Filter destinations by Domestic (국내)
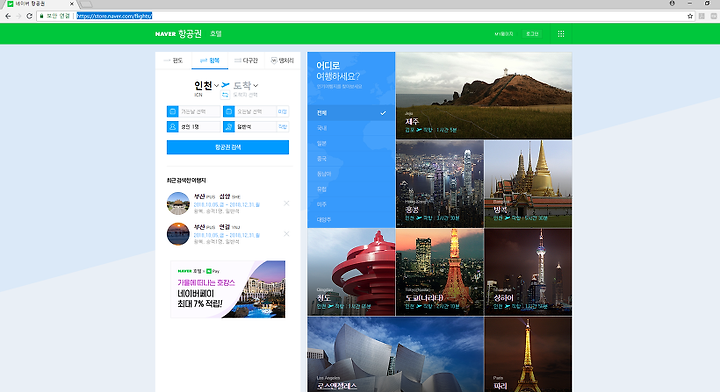 pyautogui.click(x=351, y=128)
